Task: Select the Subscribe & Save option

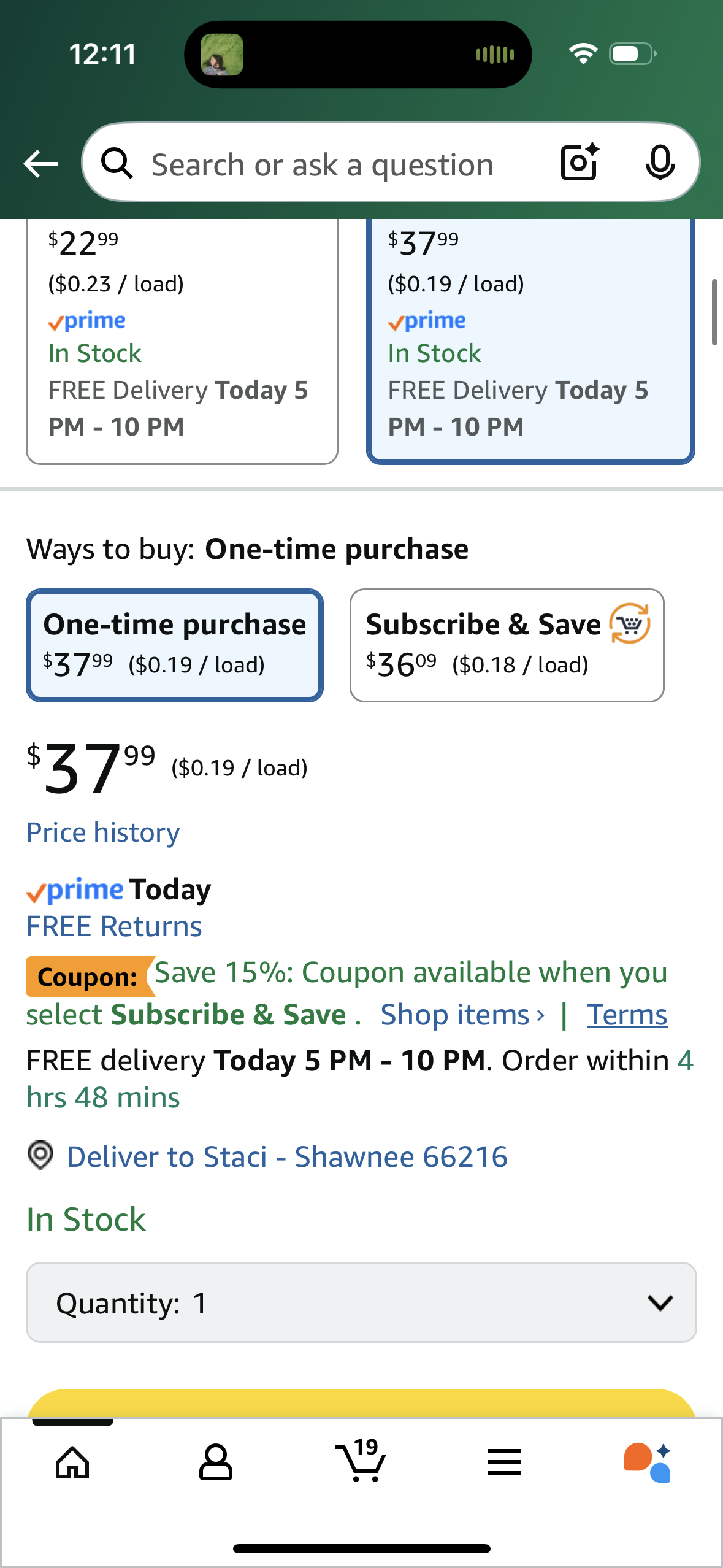Action: click(x=507, y=645)
